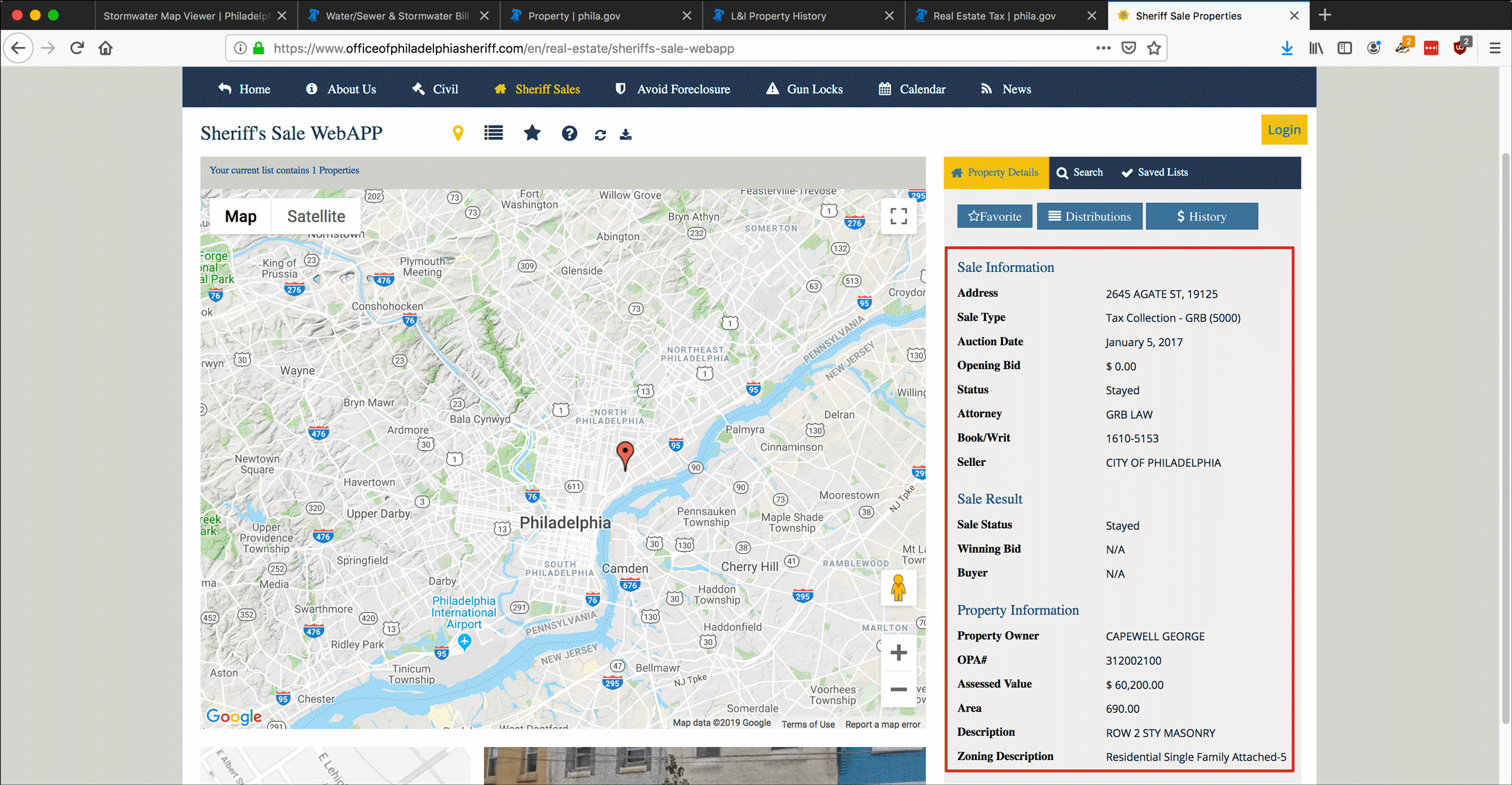This screenshot has height=785, width=1512.
Task: Click the Login button
Action: tap(1284, 130)
